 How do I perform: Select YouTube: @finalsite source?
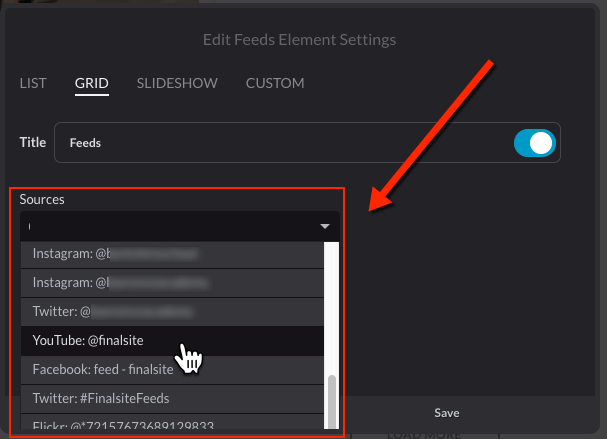click(x=172, y=341)
